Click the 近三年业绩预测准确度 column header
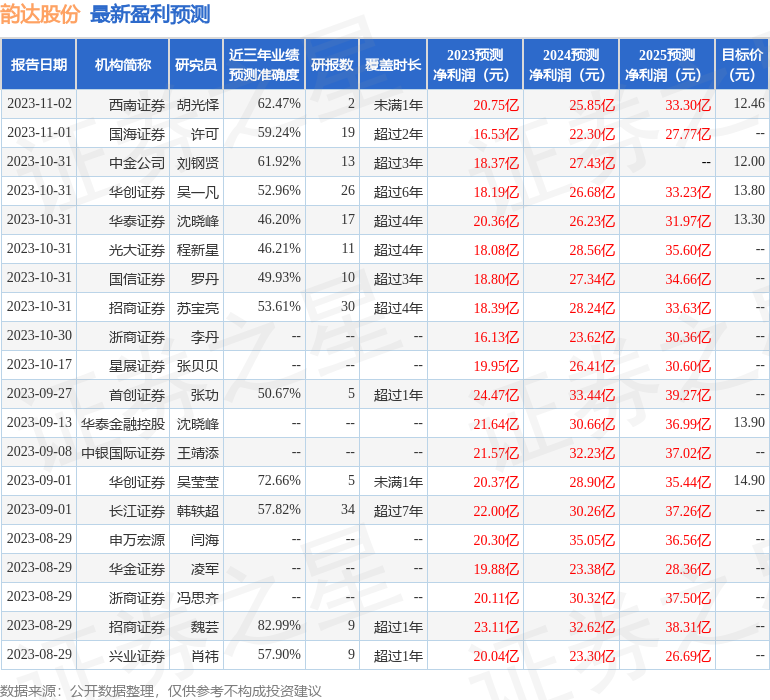This screenshot has height=700, width=770. click(x=264, y=64)
